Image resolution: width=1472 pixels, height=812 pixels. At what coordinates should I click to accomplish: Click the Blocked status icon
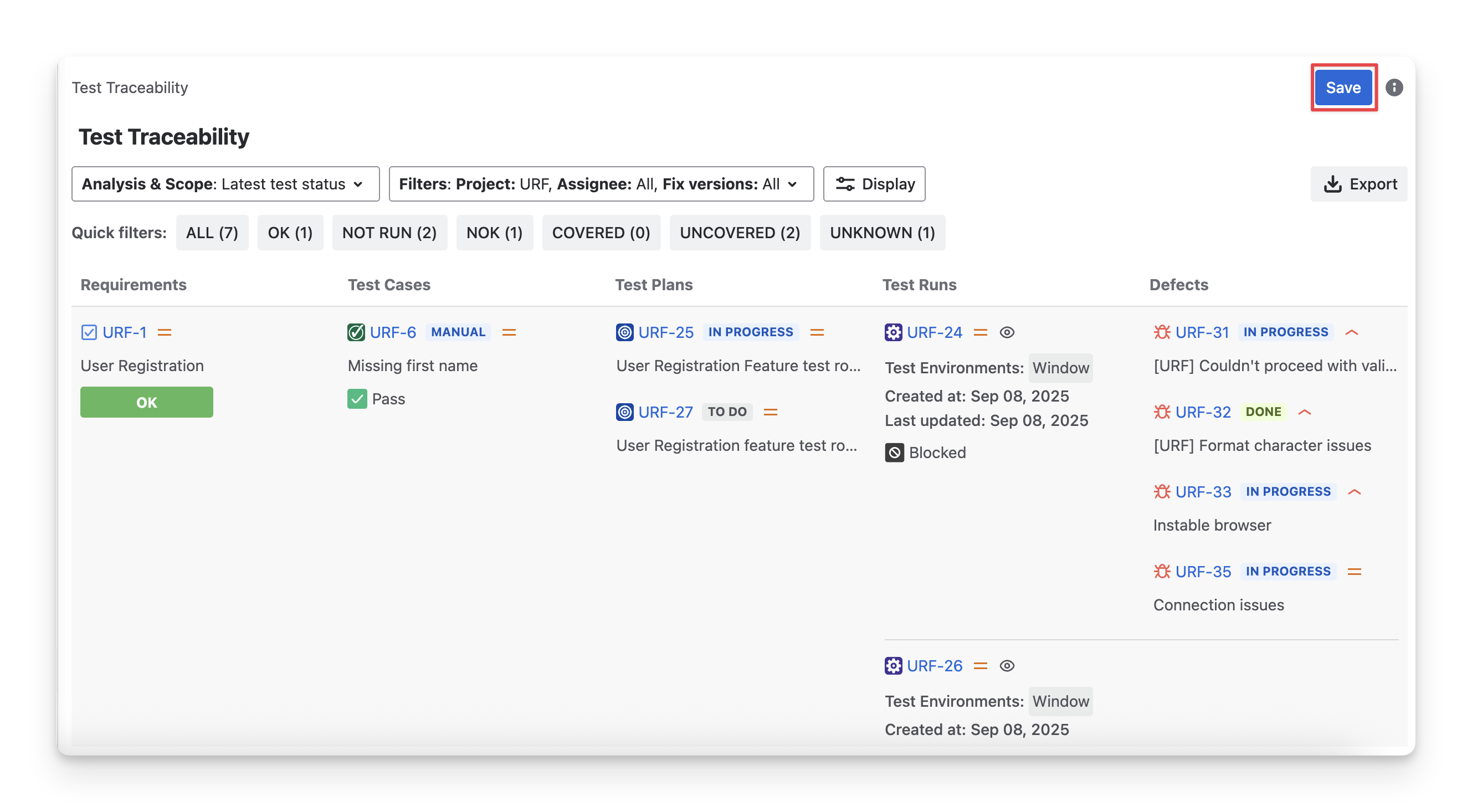(894, 453)
